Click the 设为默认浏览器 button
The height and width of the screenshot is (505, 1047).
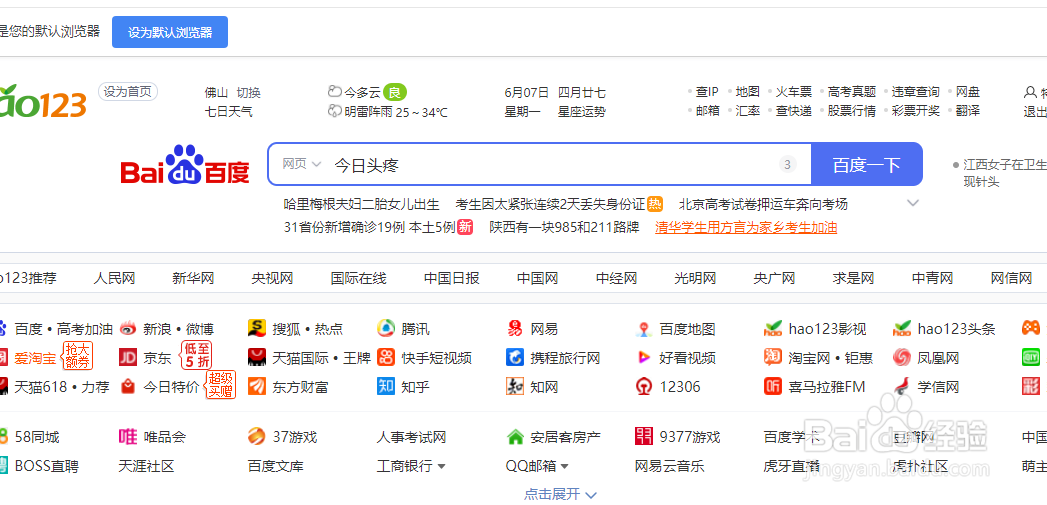pos(170,32)
